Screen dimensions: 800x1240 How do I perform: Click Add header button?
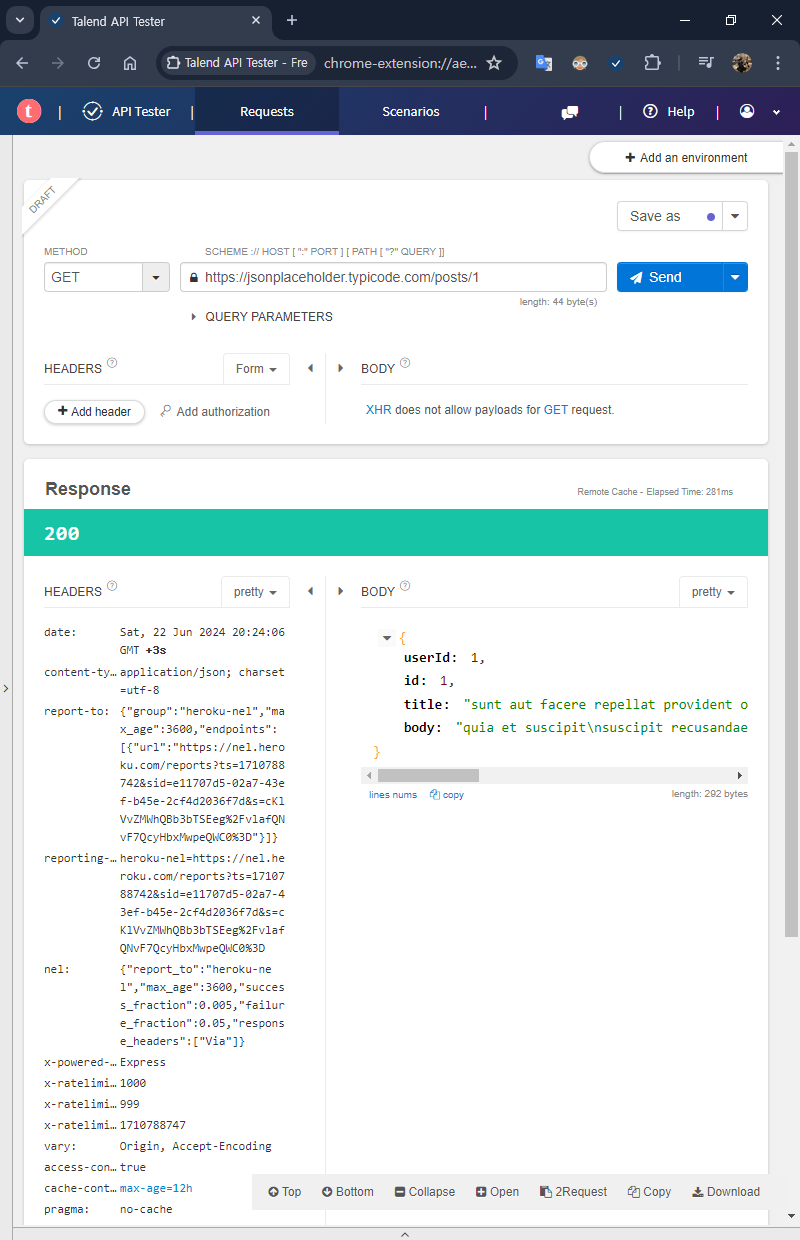(95, 412)
